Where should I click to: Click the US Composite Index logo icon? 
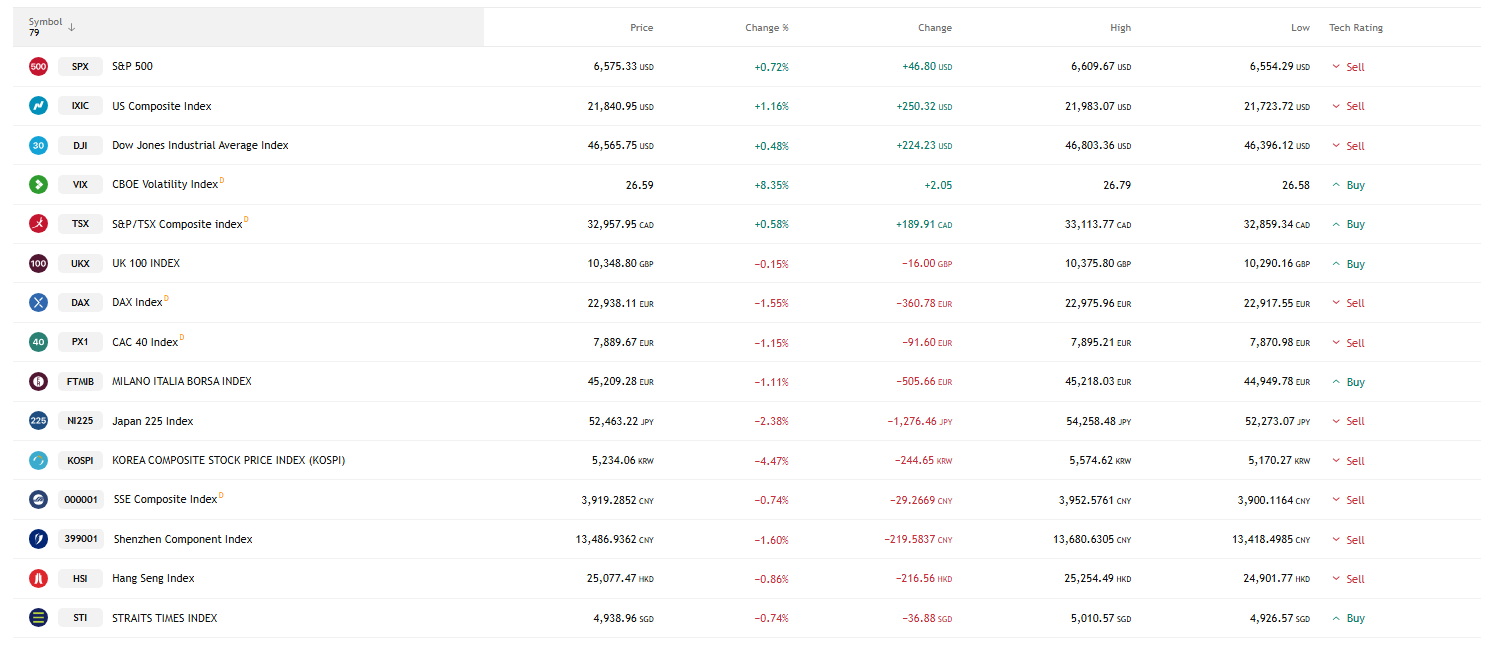38,106
